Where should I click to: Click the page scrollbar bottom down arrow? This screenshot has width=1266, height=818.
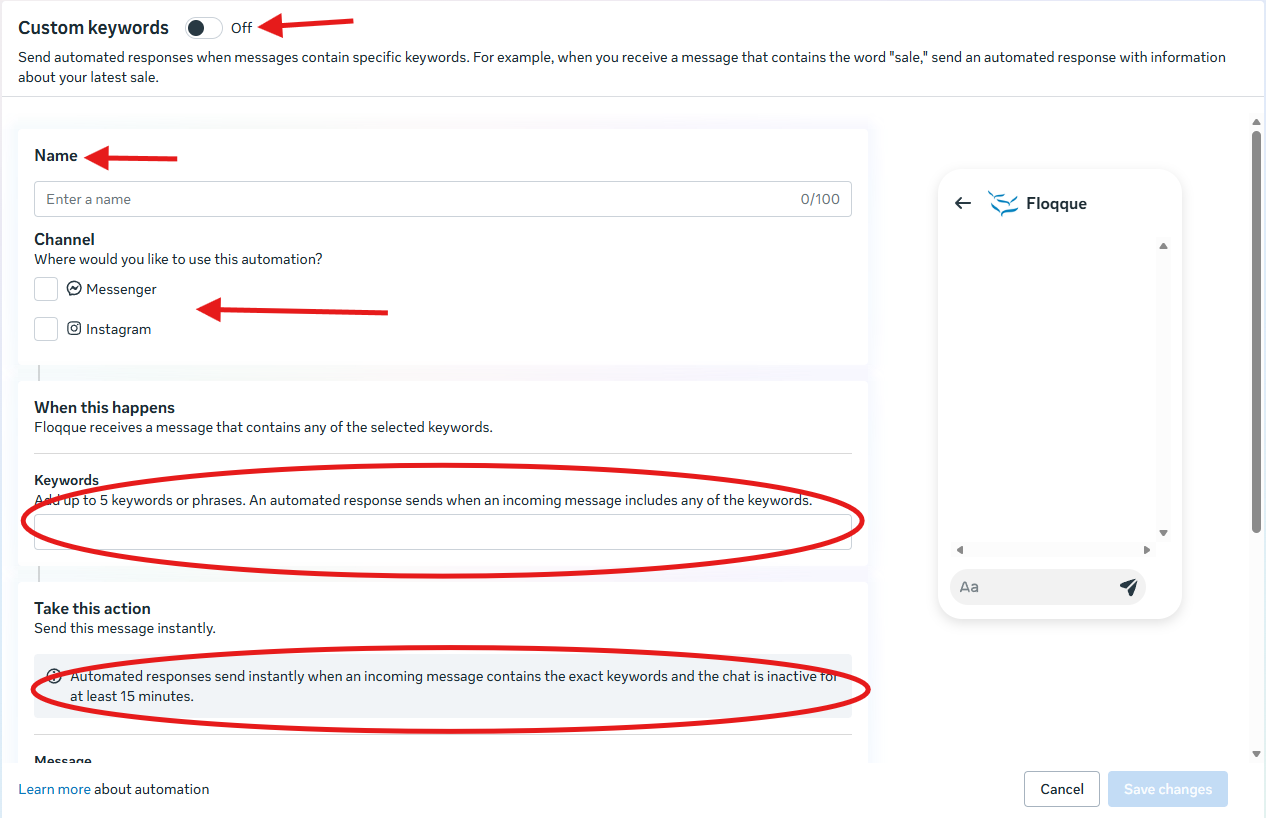pos(1257,754)
